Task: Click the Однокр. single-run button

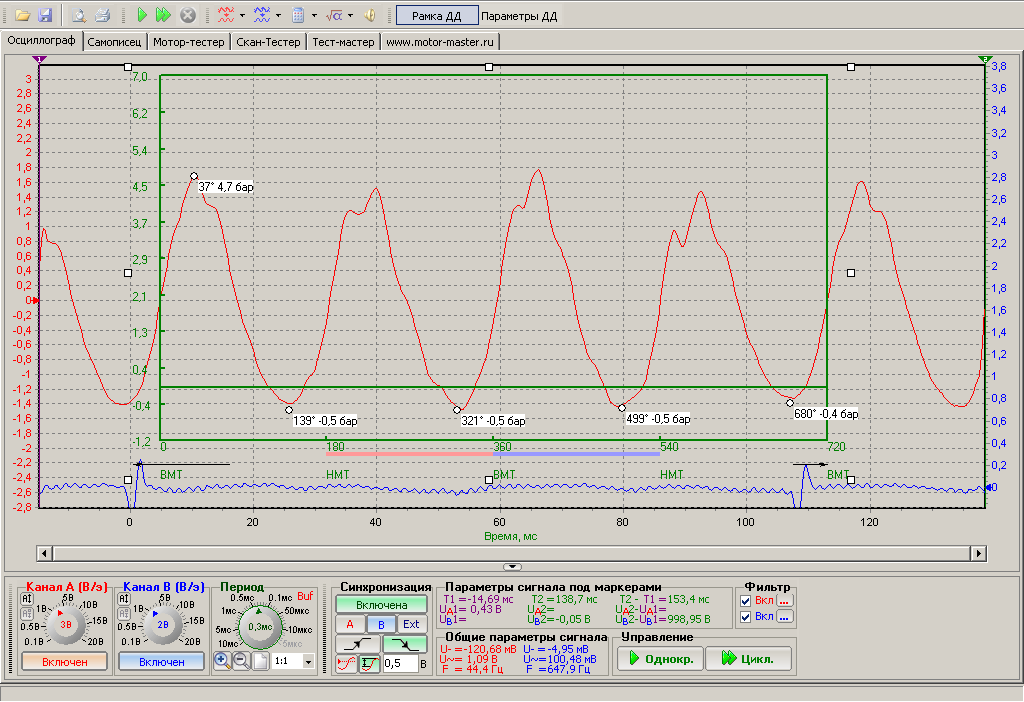Action: (660, 659)
